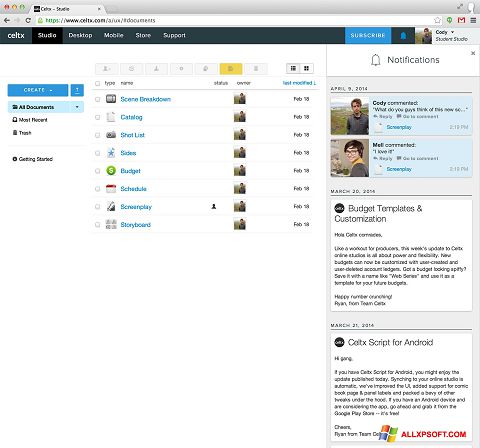Open Getting Started in sidebar
This screenshot has width=480, height=448.
click(x=33, y=159)
